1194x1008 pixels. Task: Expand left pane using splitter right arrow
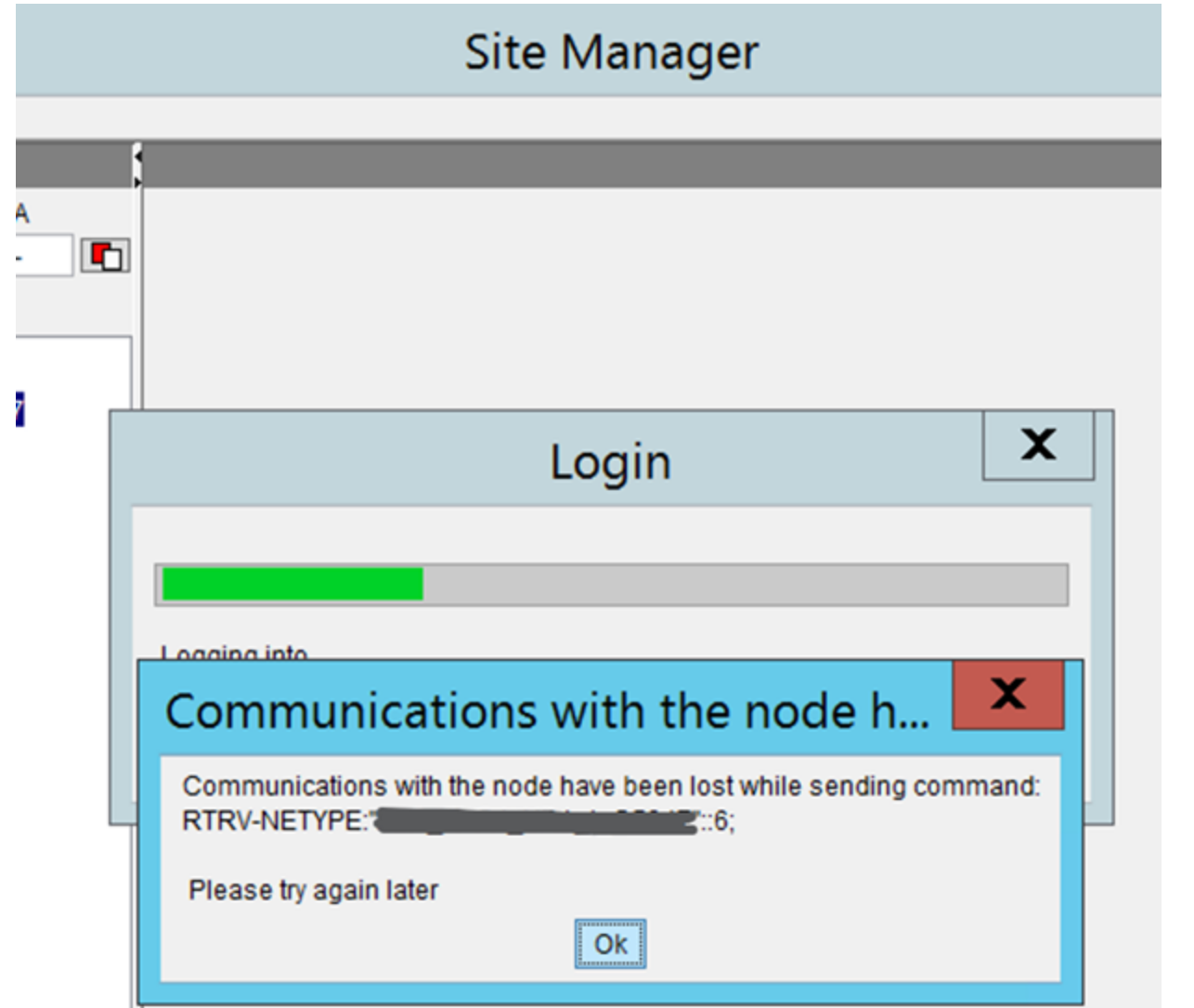pyautogui.click(x=137, y=182)
